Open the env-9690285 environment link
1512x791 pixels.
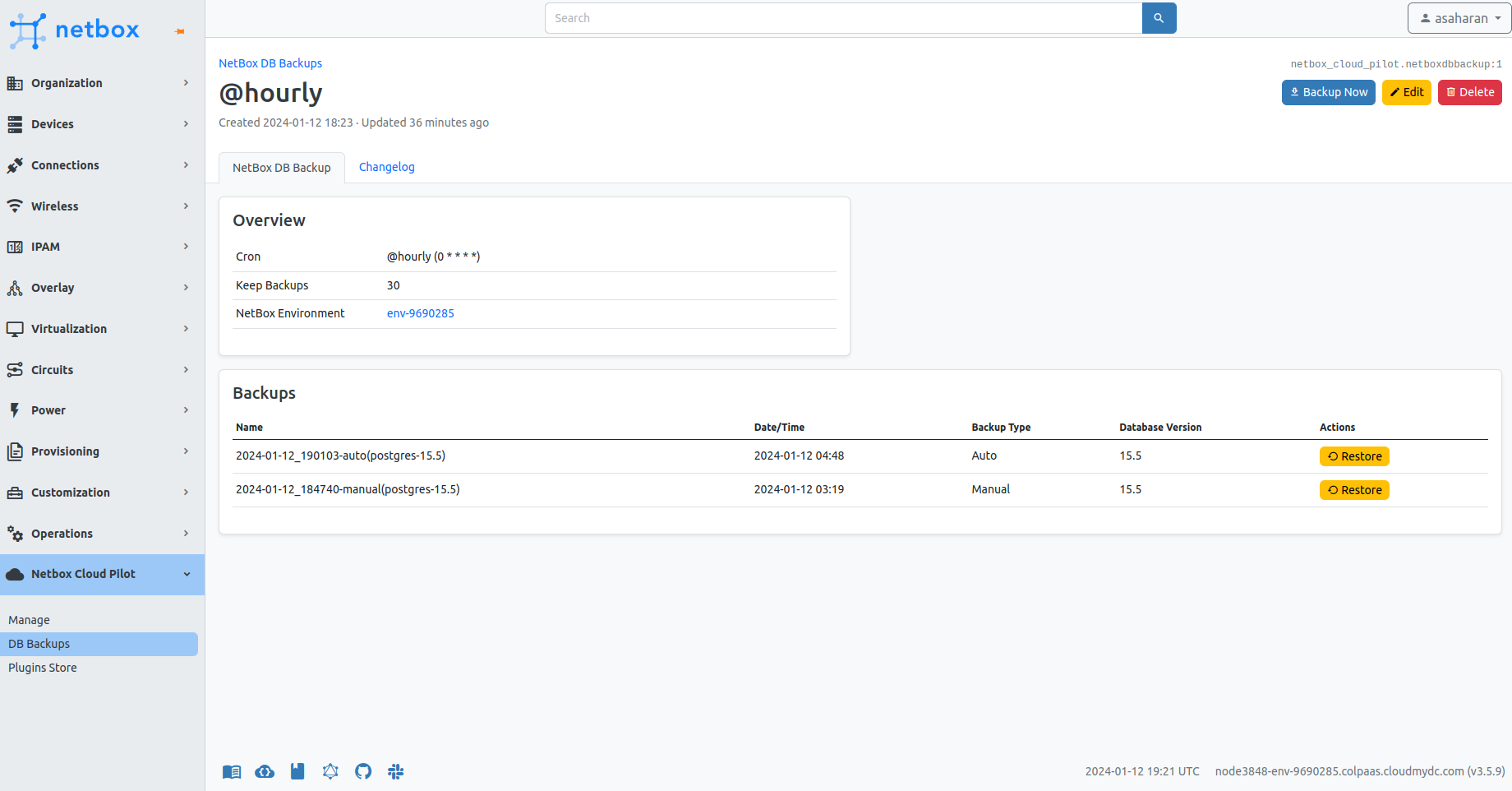(x=421, y=313)
